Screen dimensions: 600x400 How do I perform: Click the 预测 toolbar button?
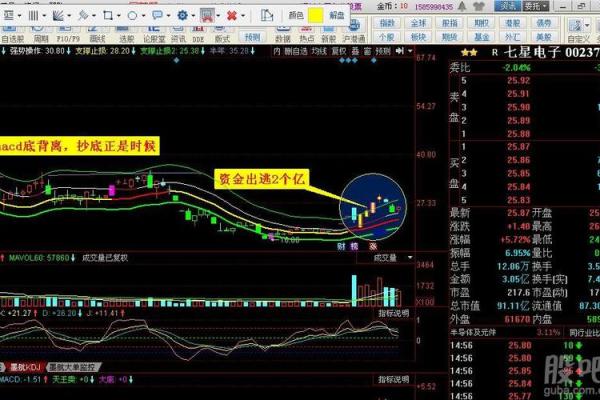point(252,37)
